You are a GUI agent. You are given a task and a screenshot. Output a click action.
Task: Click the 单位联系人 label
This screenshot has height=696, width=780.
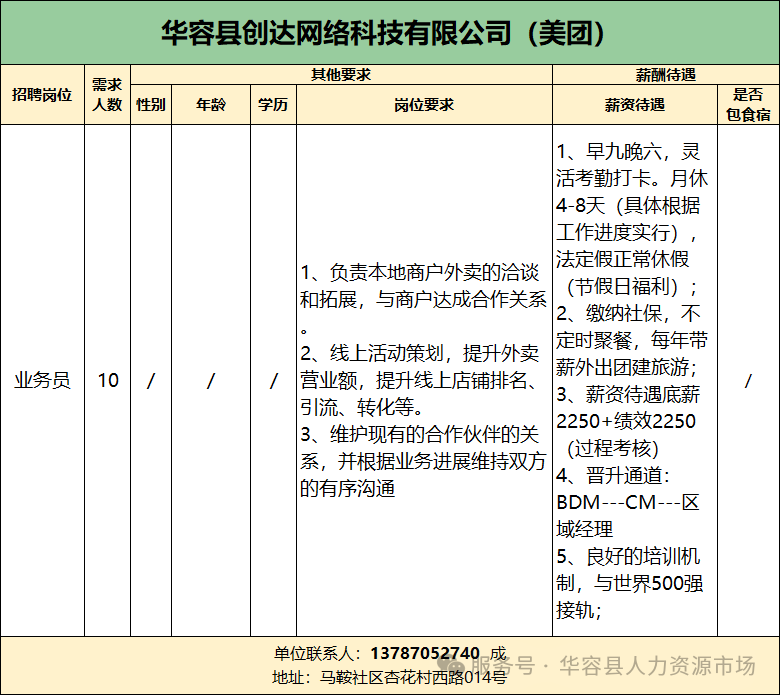pos(316,653)
